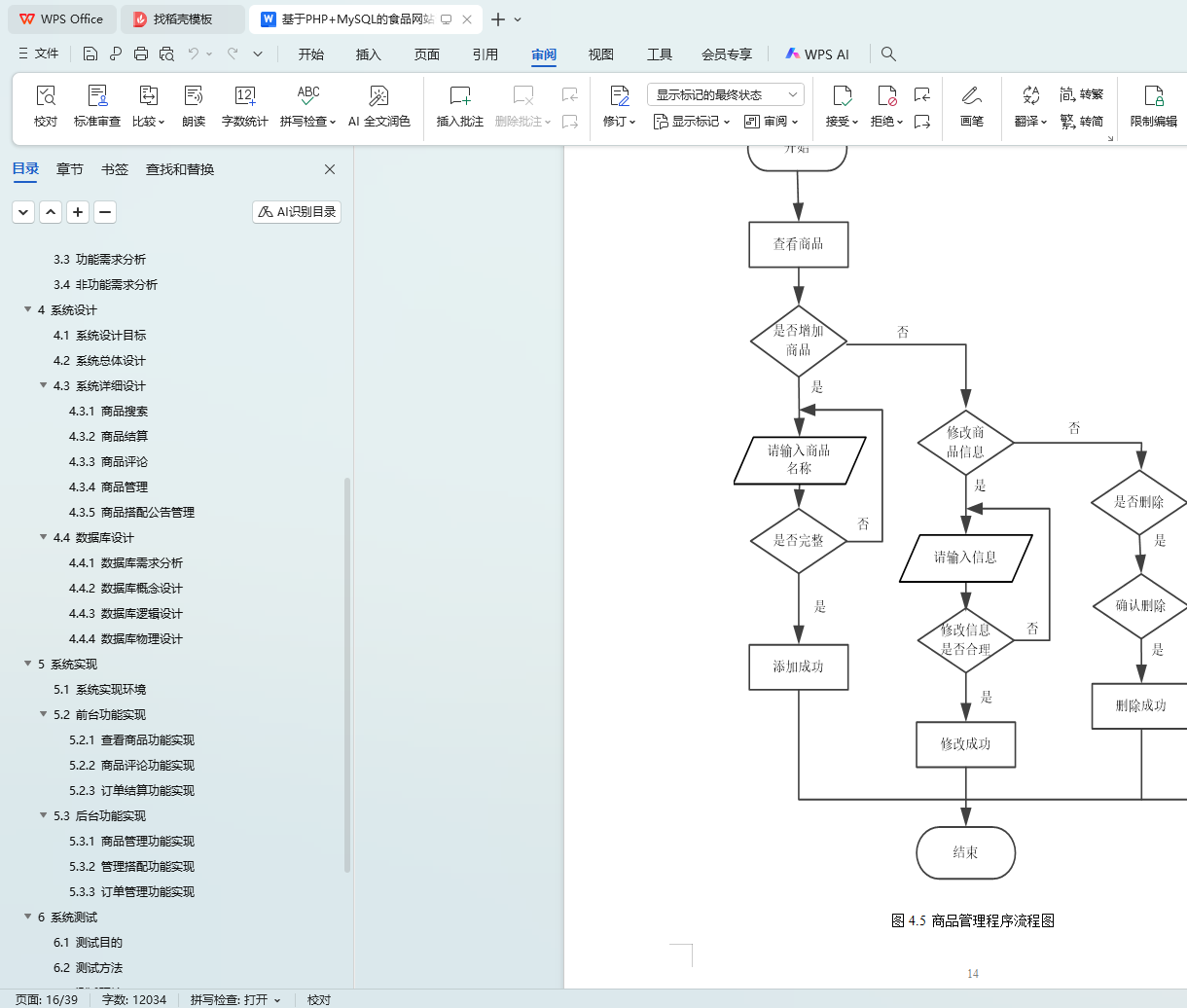Jump to 4.3.4 商品管理 heading
The width and height of the screenshot is (1187, 1008).
point(124,487)
